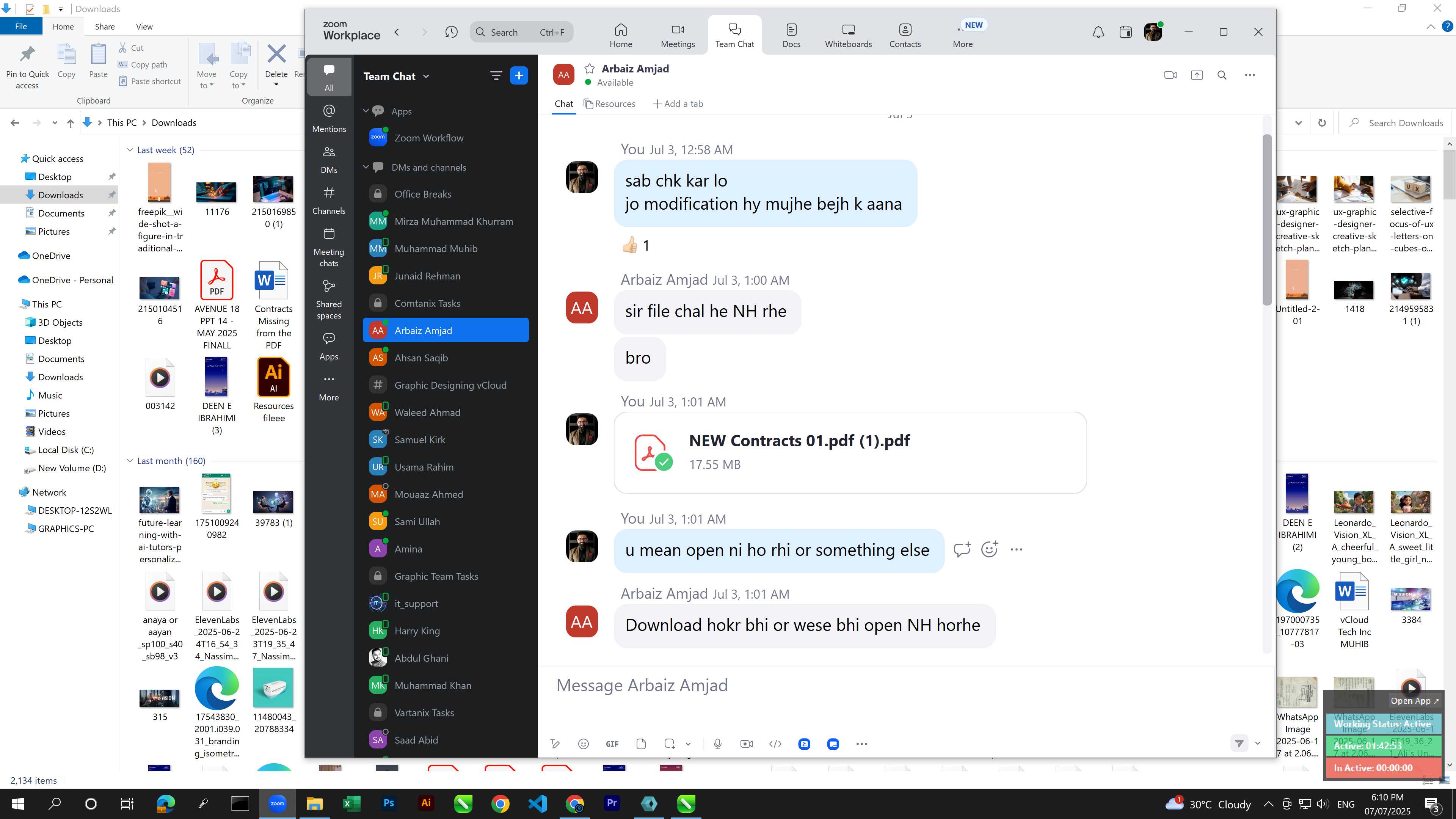Go back in Zoom navigation

[x=397, y=32]
